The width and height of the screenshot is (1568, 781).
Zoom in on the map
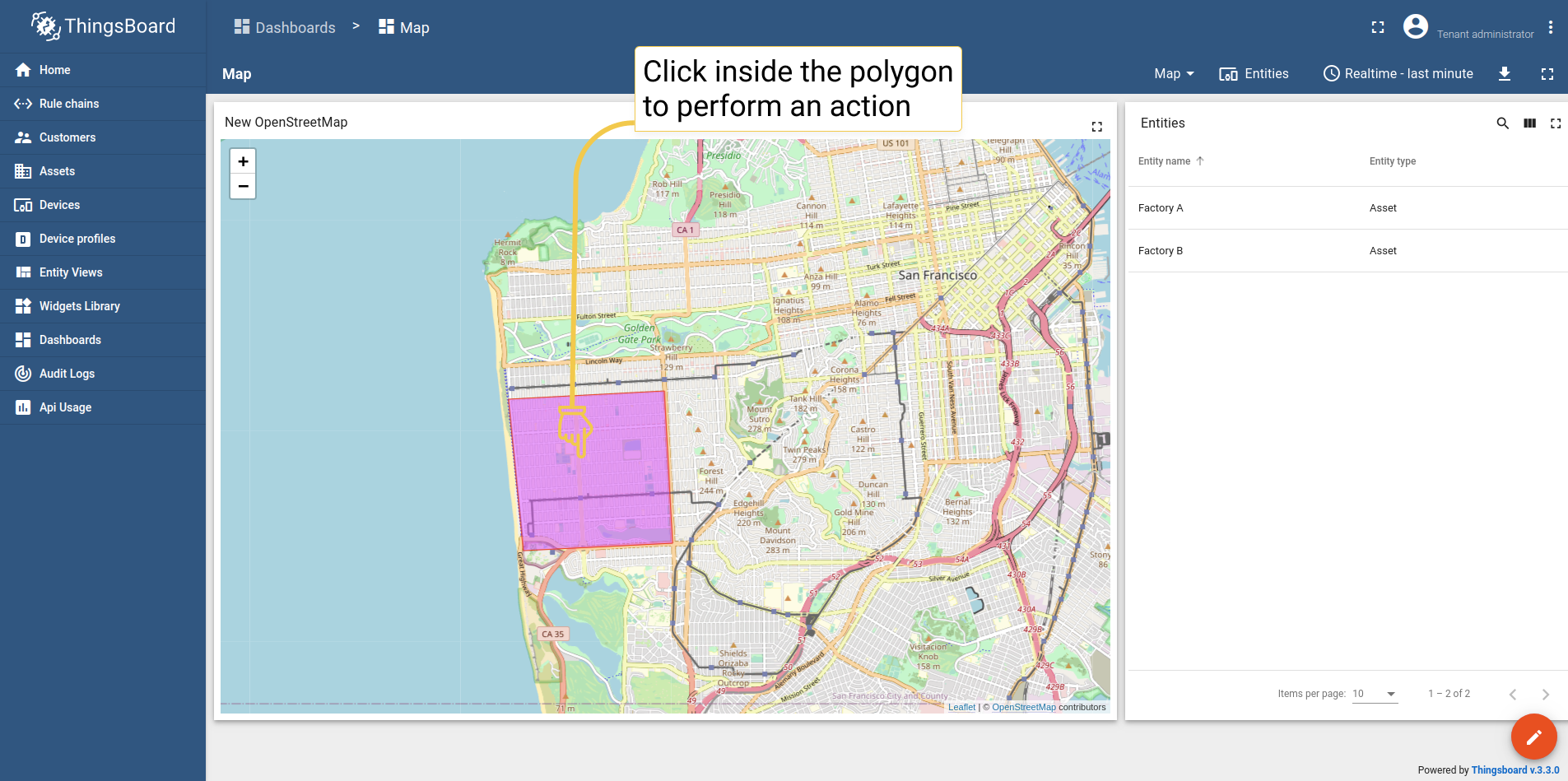pos(243,161)
